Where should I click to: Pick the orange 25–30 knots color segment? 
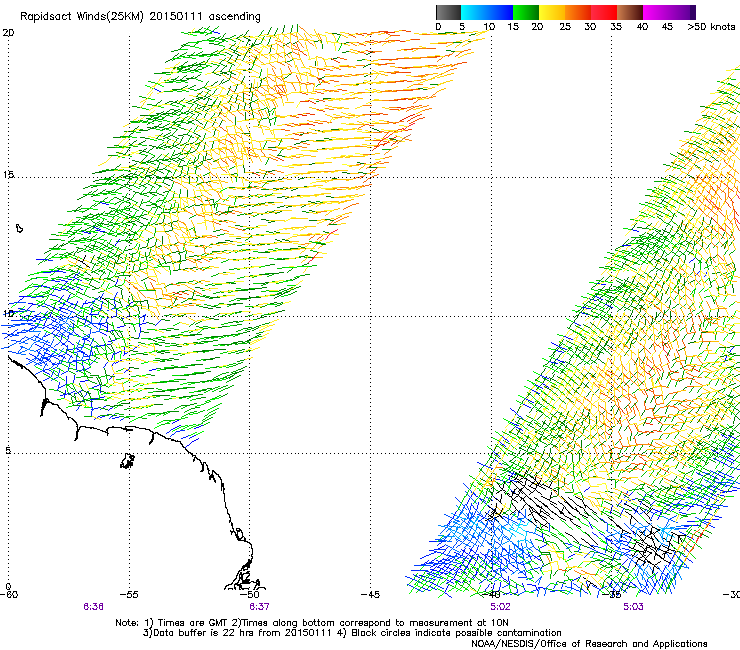[x=578, y=12]
